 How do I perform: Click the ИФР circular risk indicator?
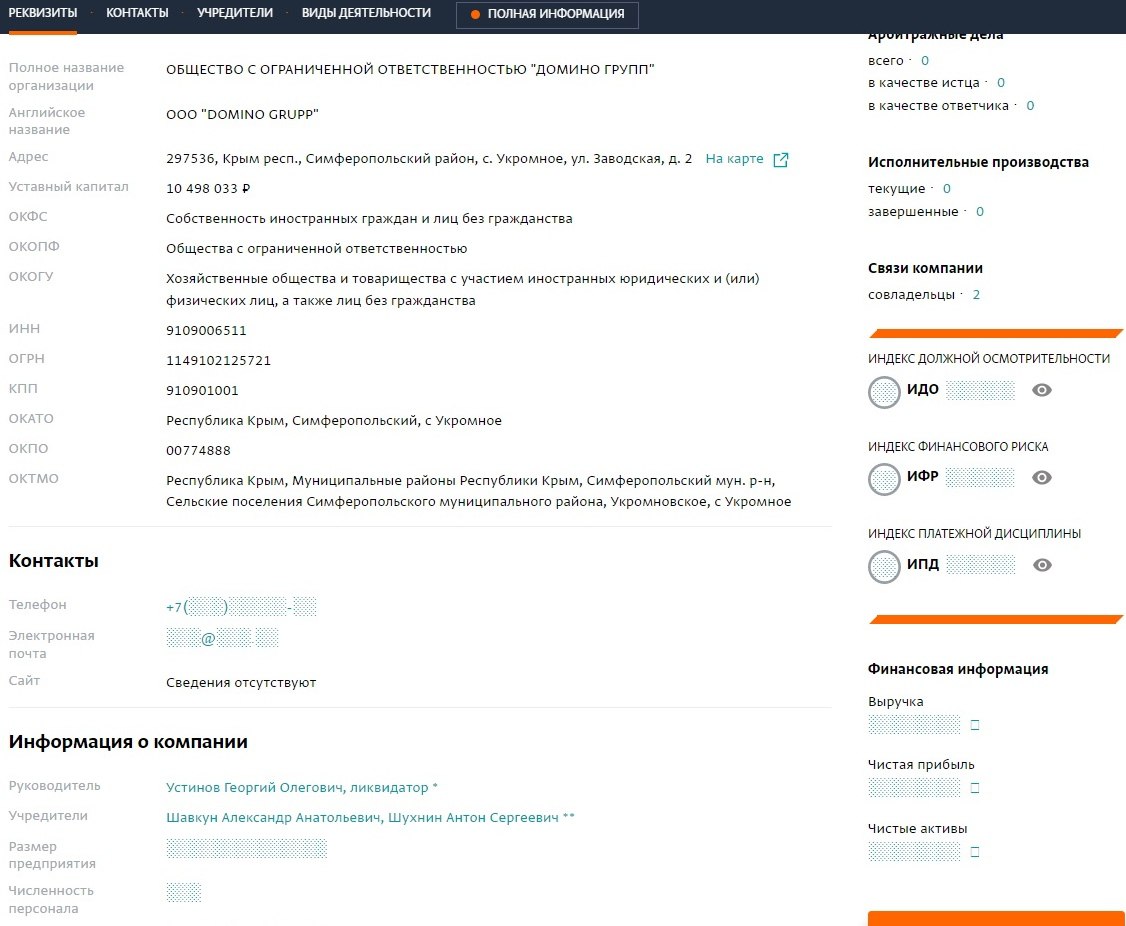(885, 479)
